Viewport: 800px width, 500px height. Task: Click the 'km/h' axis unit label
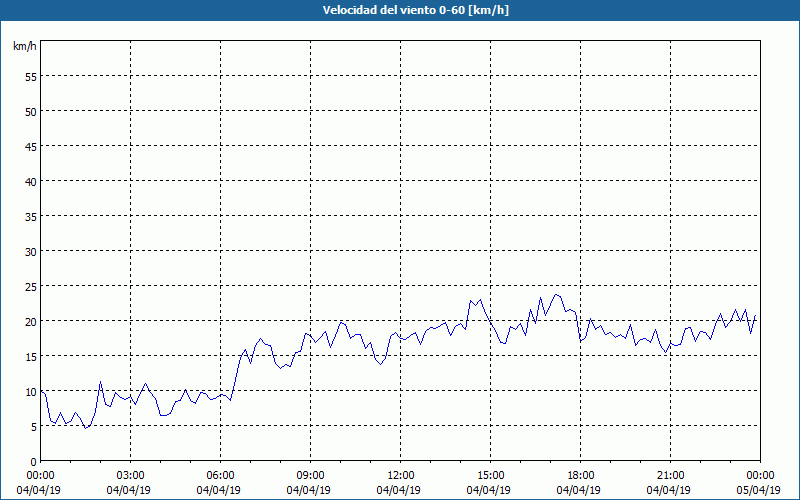click(x=24, y=46)
